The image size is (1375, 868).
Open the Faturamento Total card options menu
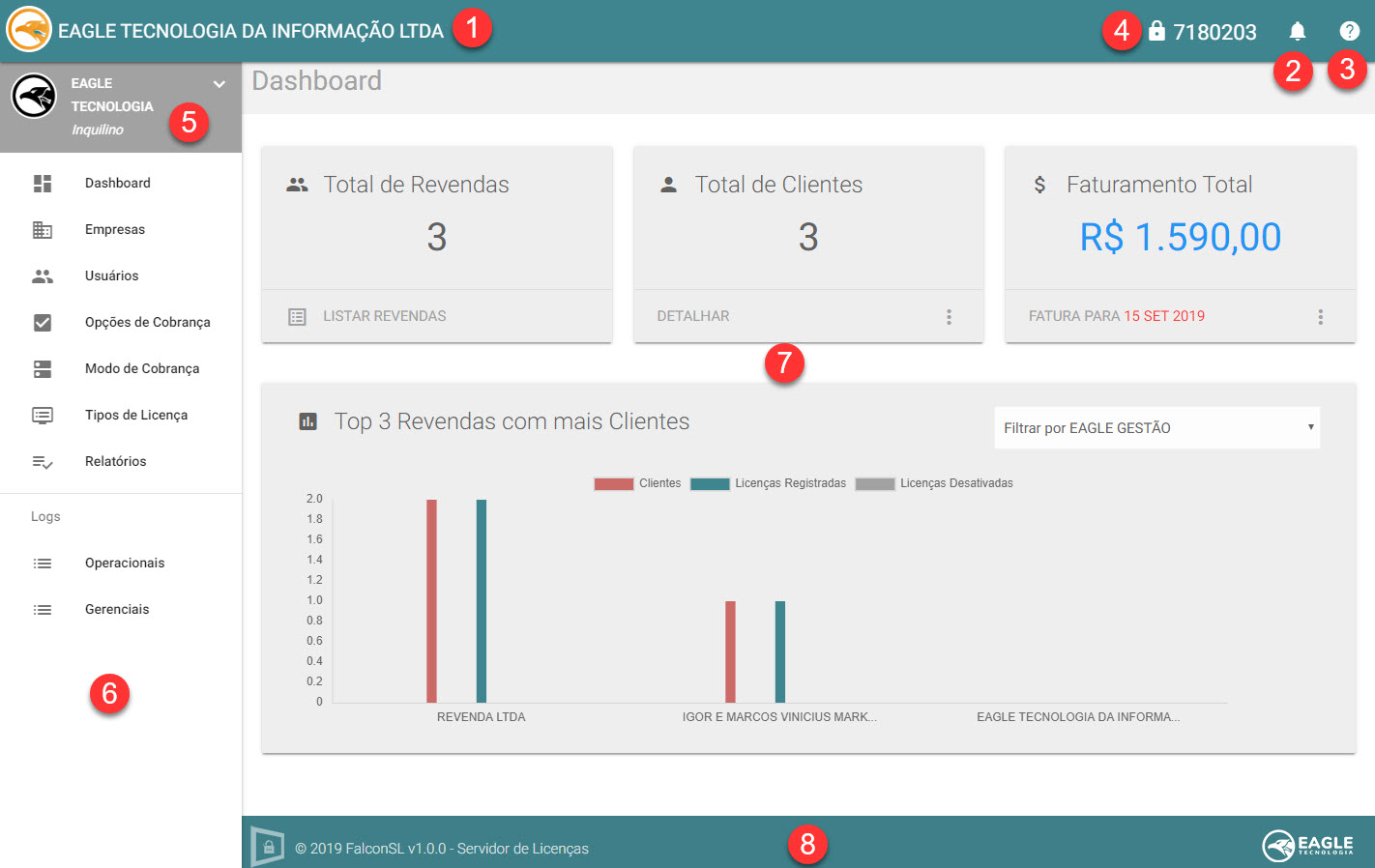(x=1320, y=316)
